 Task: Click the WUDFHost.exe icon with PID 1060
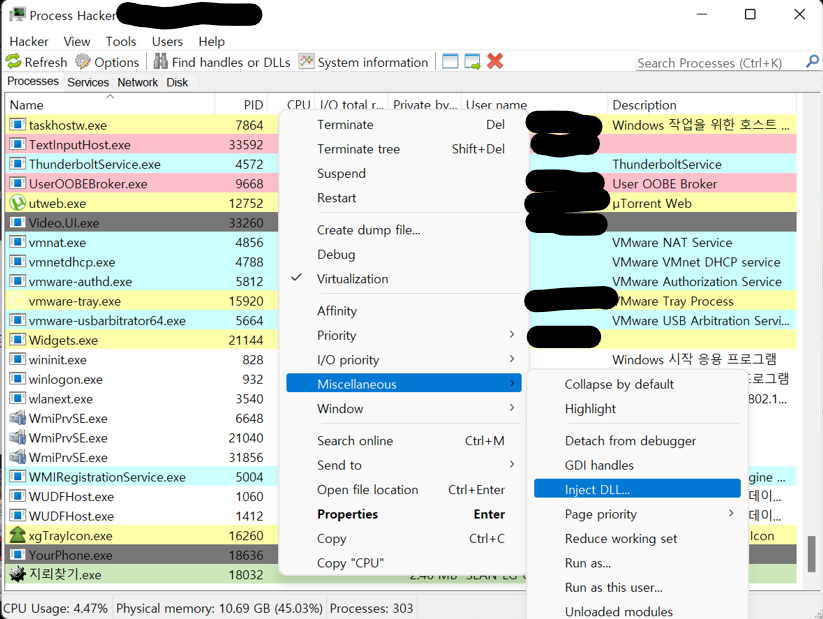tap(17, 496)
